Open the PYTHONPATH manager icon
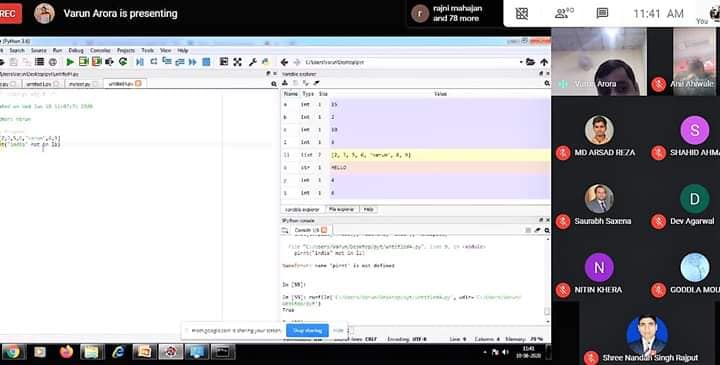 [265, 62]
